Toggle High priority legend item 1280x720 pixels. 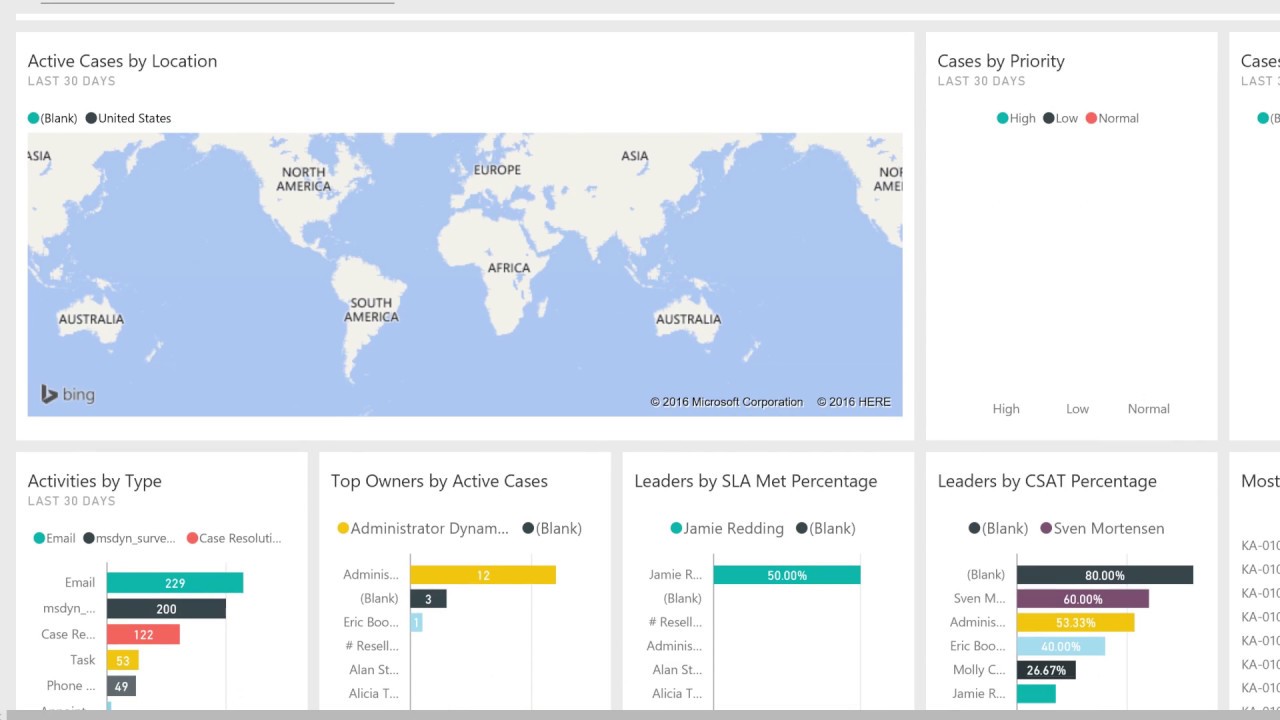click(1016, 118)
